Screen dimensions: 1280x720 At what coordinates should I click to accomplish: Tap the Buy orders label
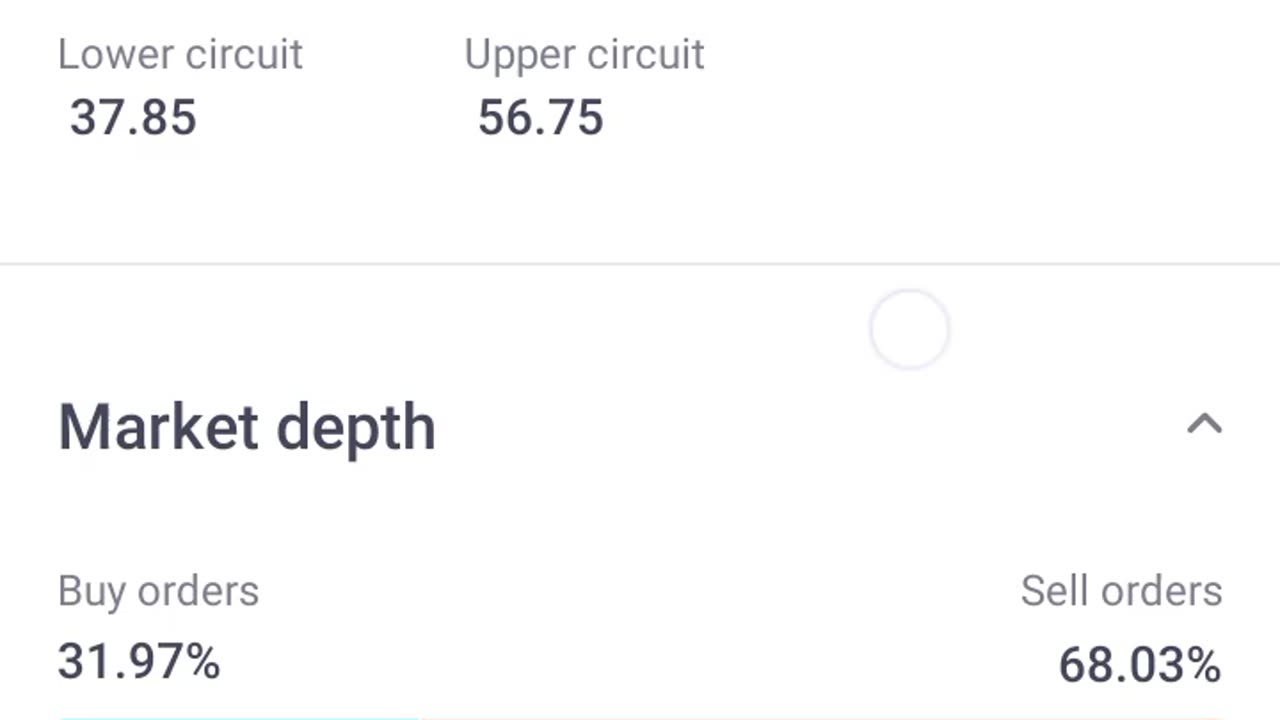158,591
